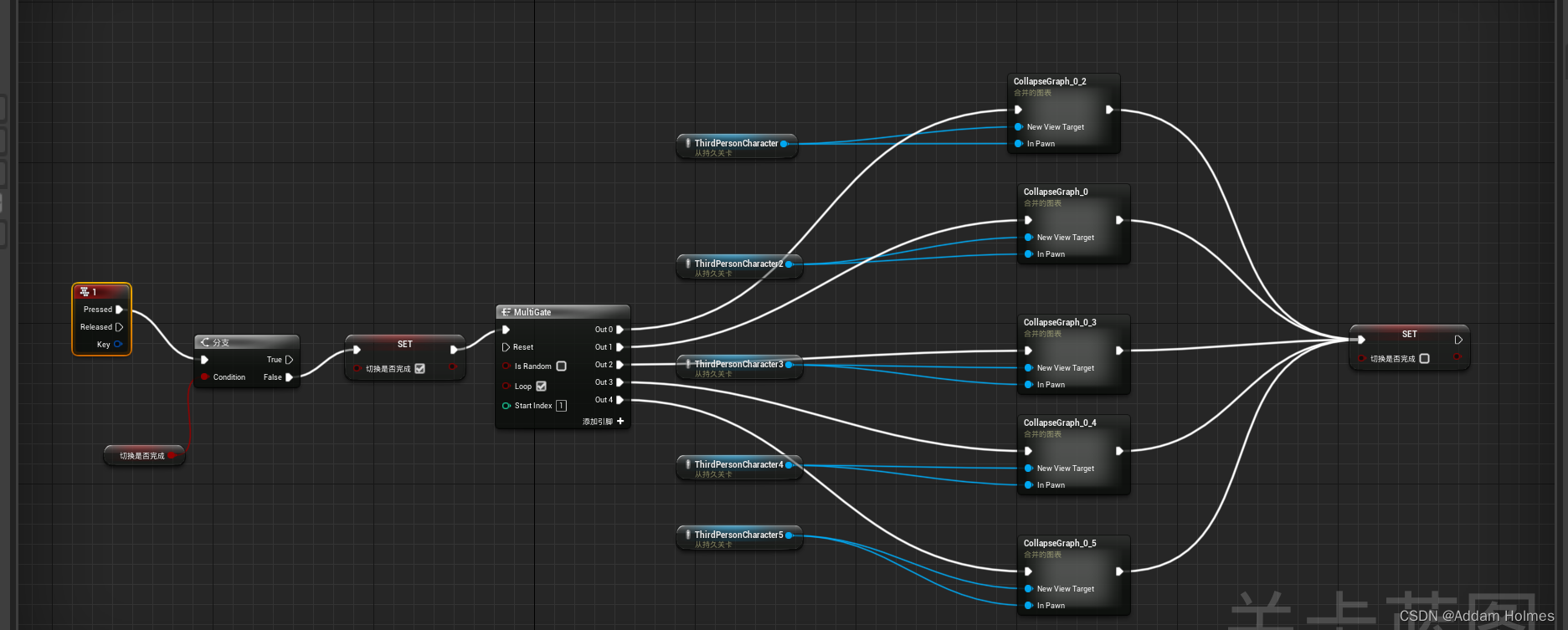Click In Pawn pin on CollapseGraph_0

1028,254
